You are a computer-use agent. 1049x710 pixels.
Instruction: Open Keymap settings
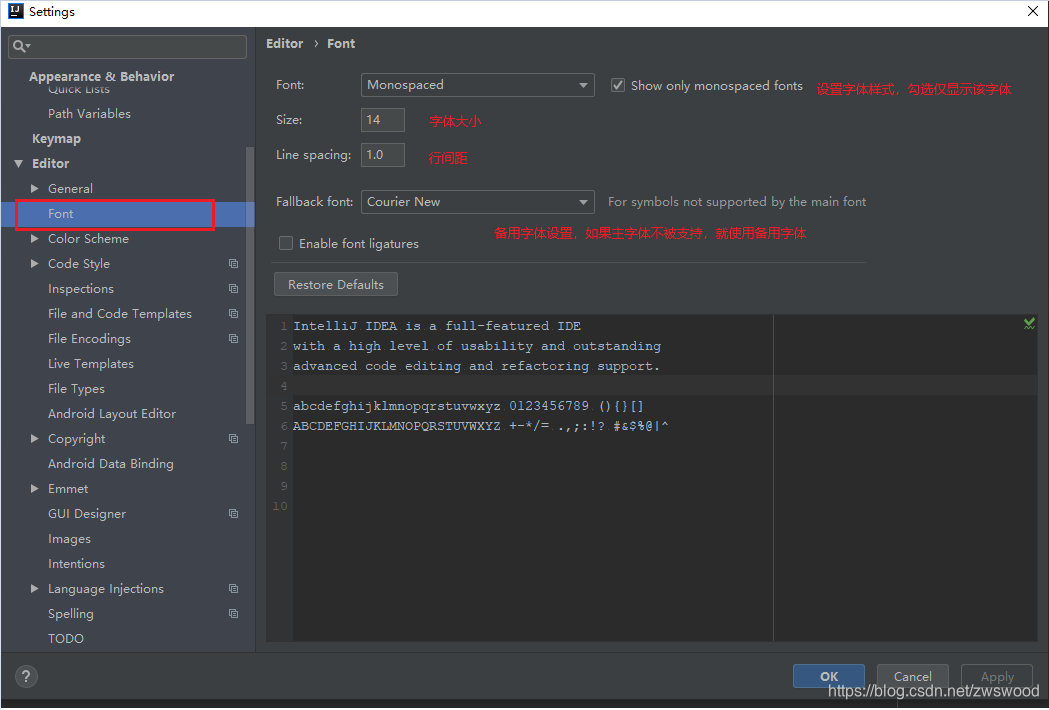[56, 139]
